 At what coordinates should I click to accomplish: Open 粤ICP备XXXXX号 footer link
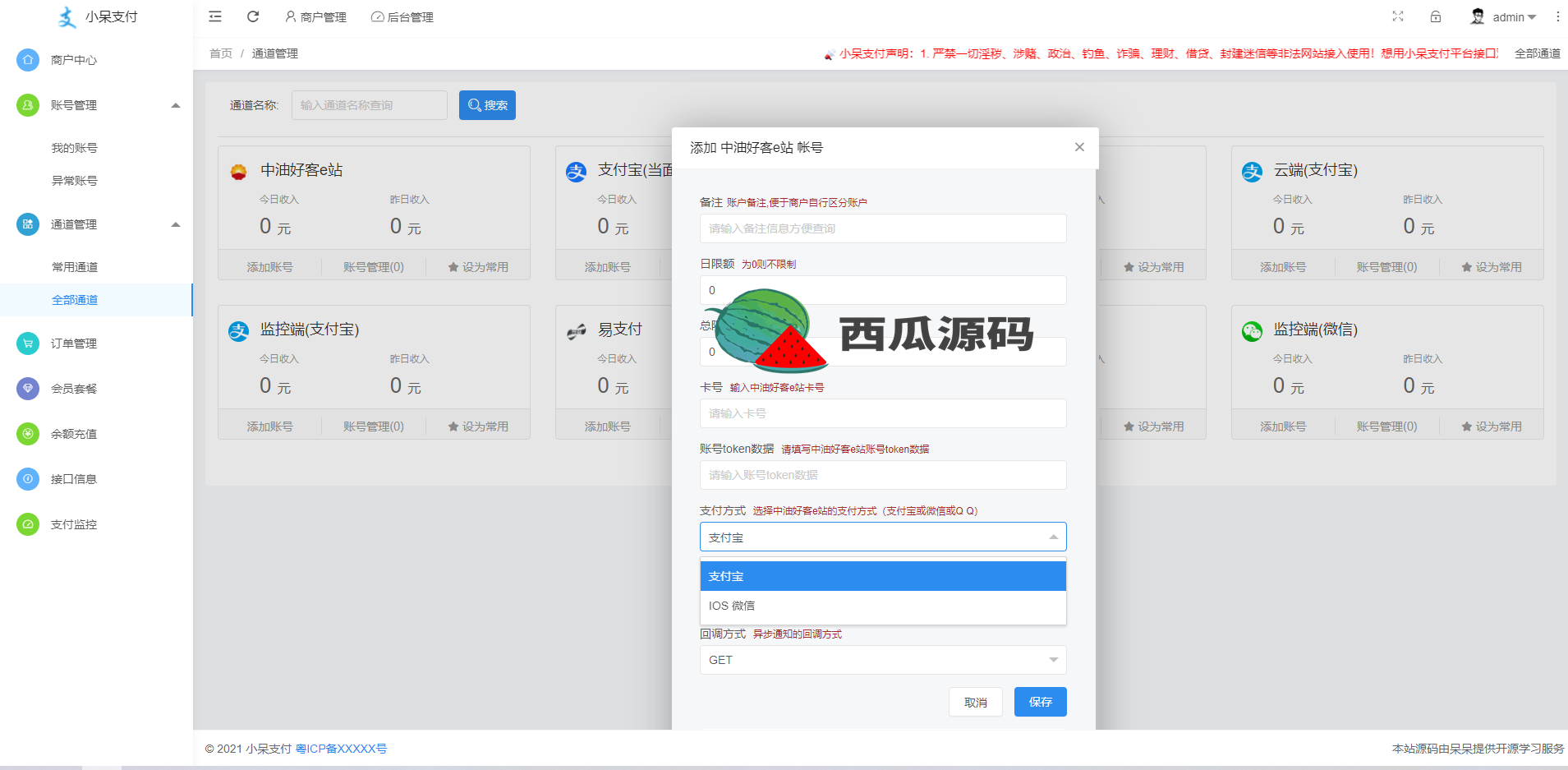point(342,749)
